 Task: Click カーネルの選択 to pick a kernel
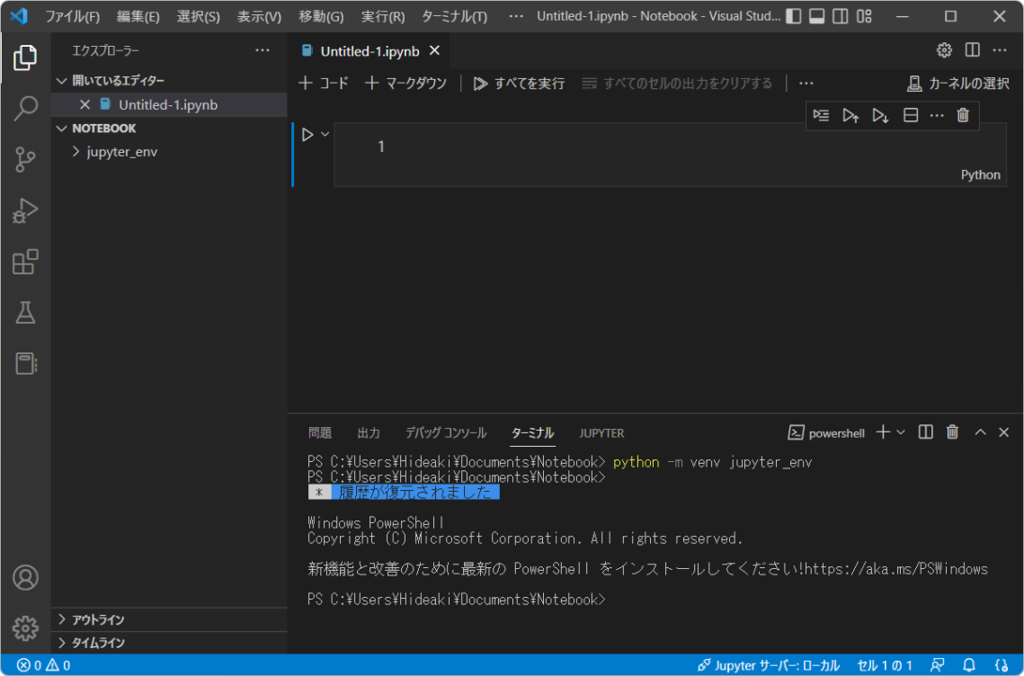click(960, 83)
